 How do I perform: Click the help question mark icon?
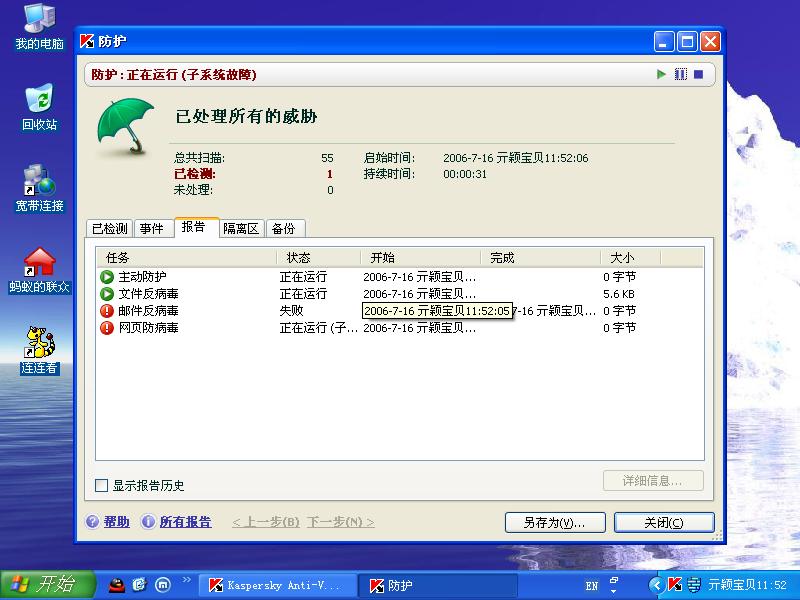tap(92, 521)
